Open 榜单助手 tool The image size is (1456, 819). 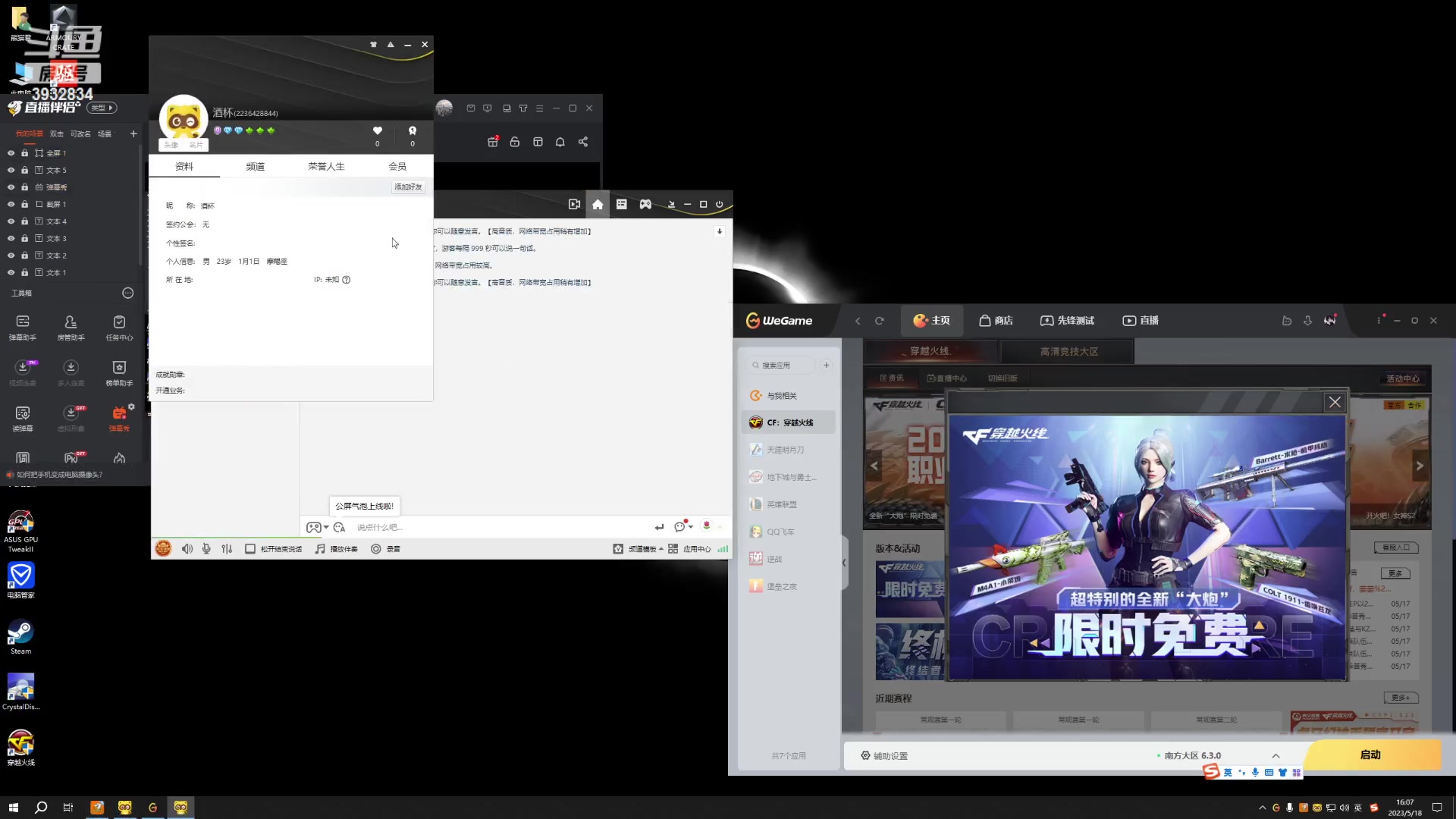coord(119,373)
